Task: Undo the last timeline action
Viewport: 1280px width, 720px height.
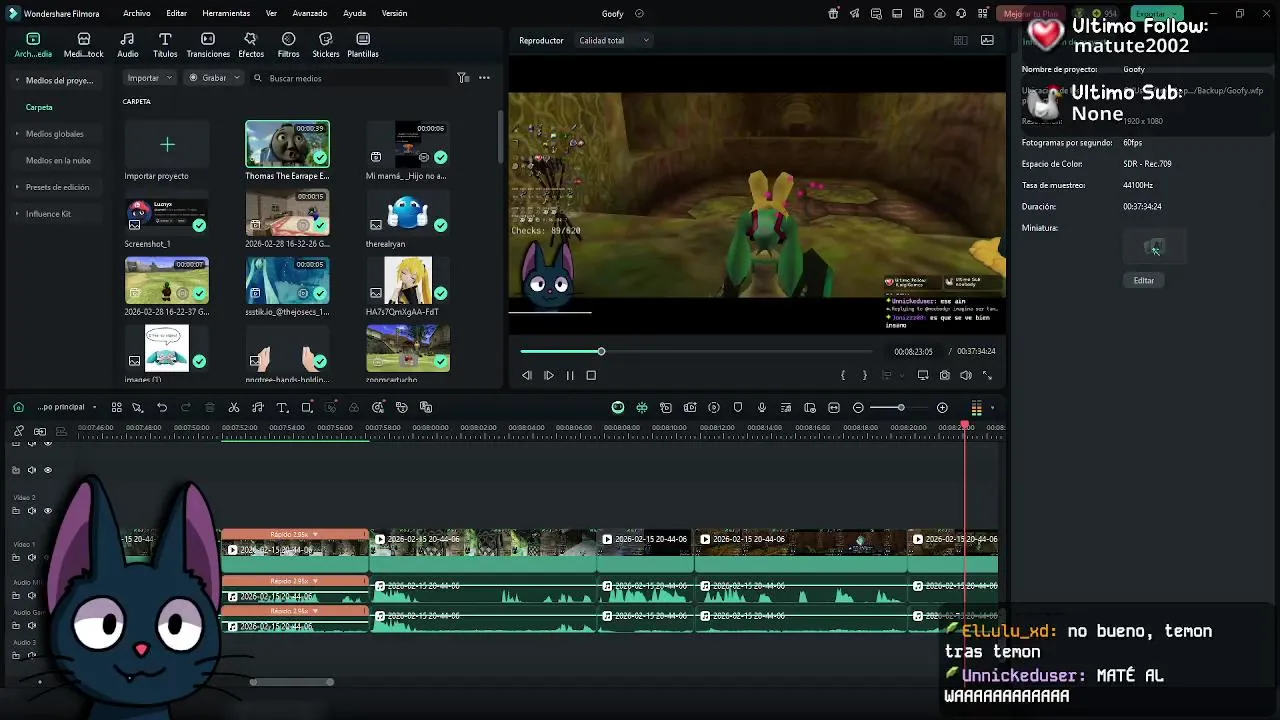Action: point(162,408)
